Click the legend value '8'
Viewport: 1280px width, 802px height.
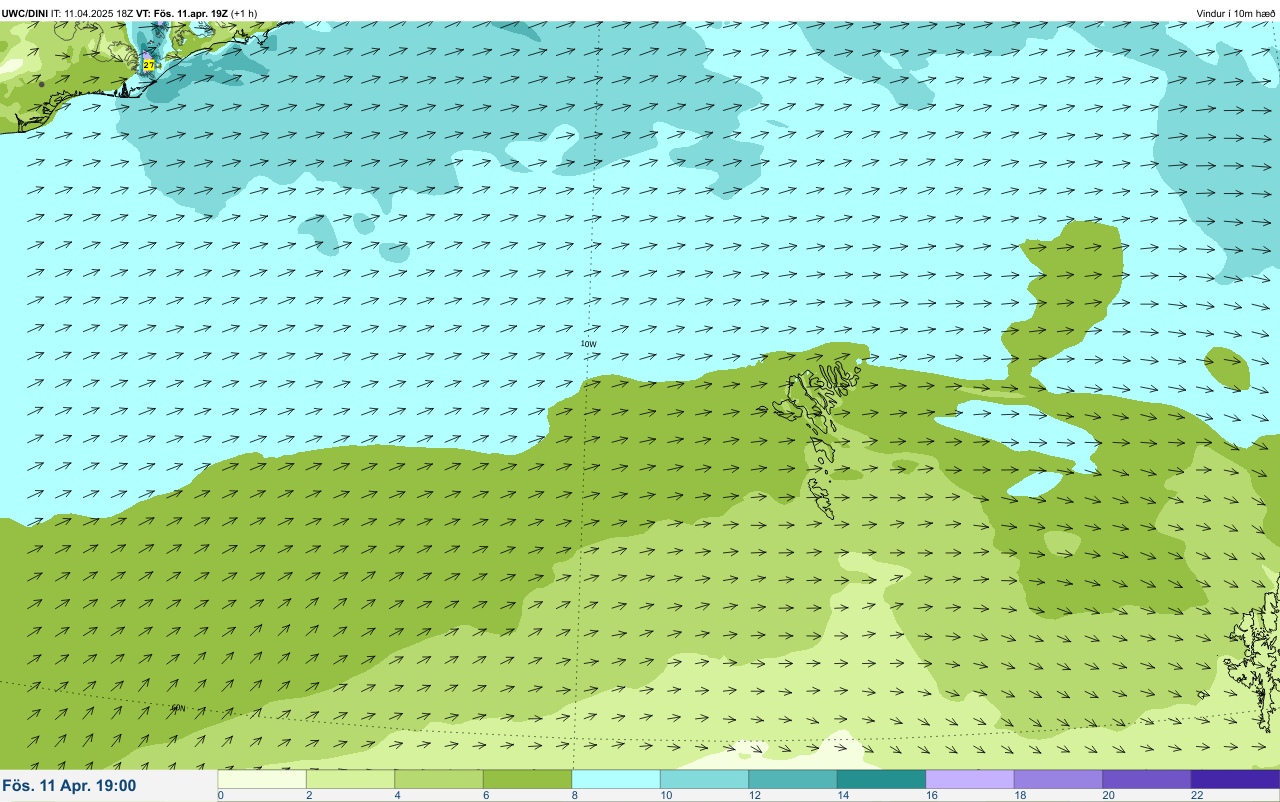click(574, 795)
